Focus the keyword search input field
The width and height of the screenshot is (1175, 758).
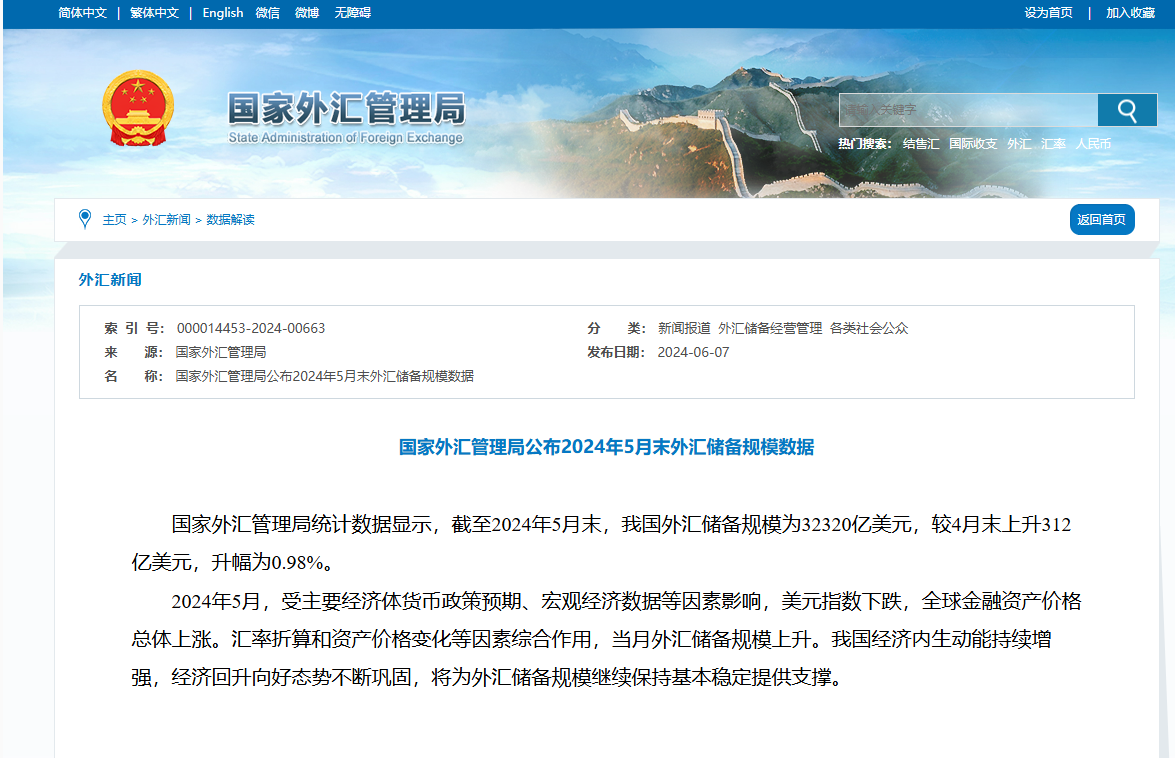(x=967, y=110)
